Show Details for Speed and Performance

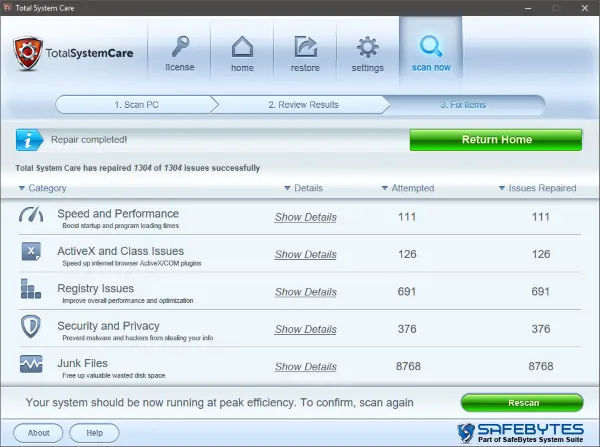[x=305, y=217]
